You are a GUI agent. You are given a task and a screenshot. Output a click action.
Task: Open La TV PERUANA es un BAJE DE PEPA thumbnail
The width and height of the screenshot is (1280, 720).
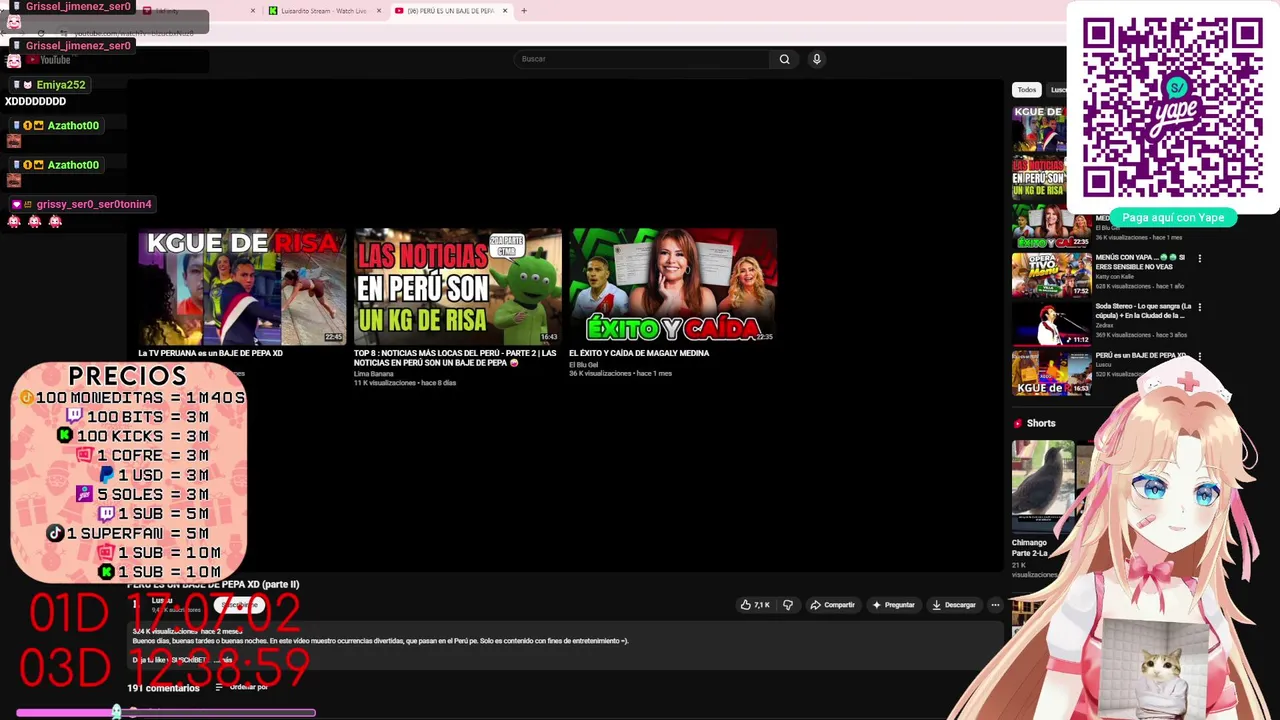[x=242, y=287]
